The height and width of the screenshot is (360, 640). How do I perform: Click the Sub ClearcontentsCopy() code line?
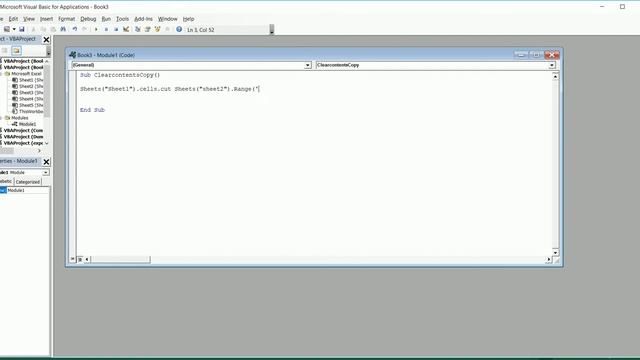(x=120, y=75)
